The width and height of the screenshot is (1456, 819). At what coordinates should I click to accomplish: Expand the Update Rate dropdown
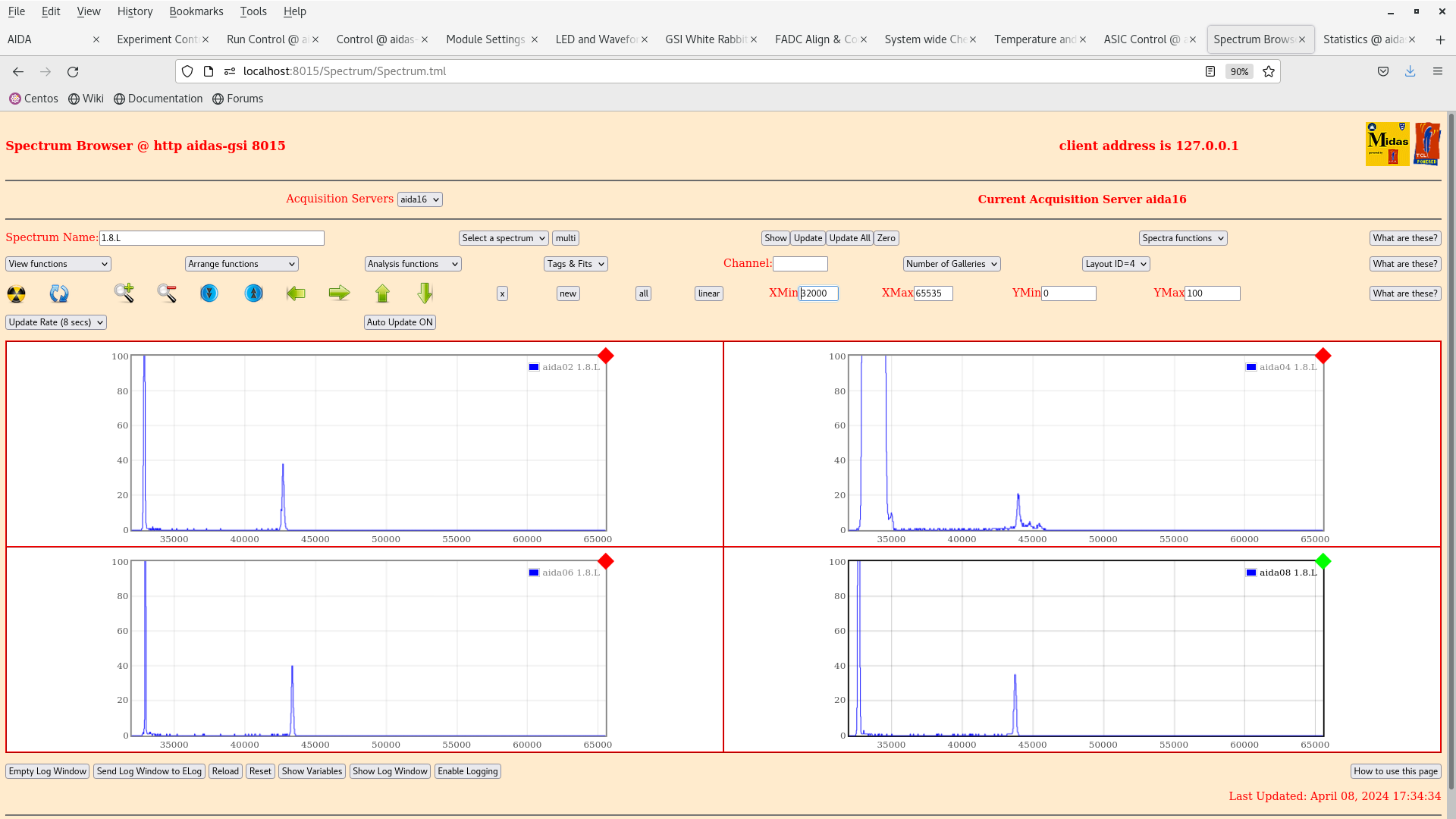pos(56,322)
